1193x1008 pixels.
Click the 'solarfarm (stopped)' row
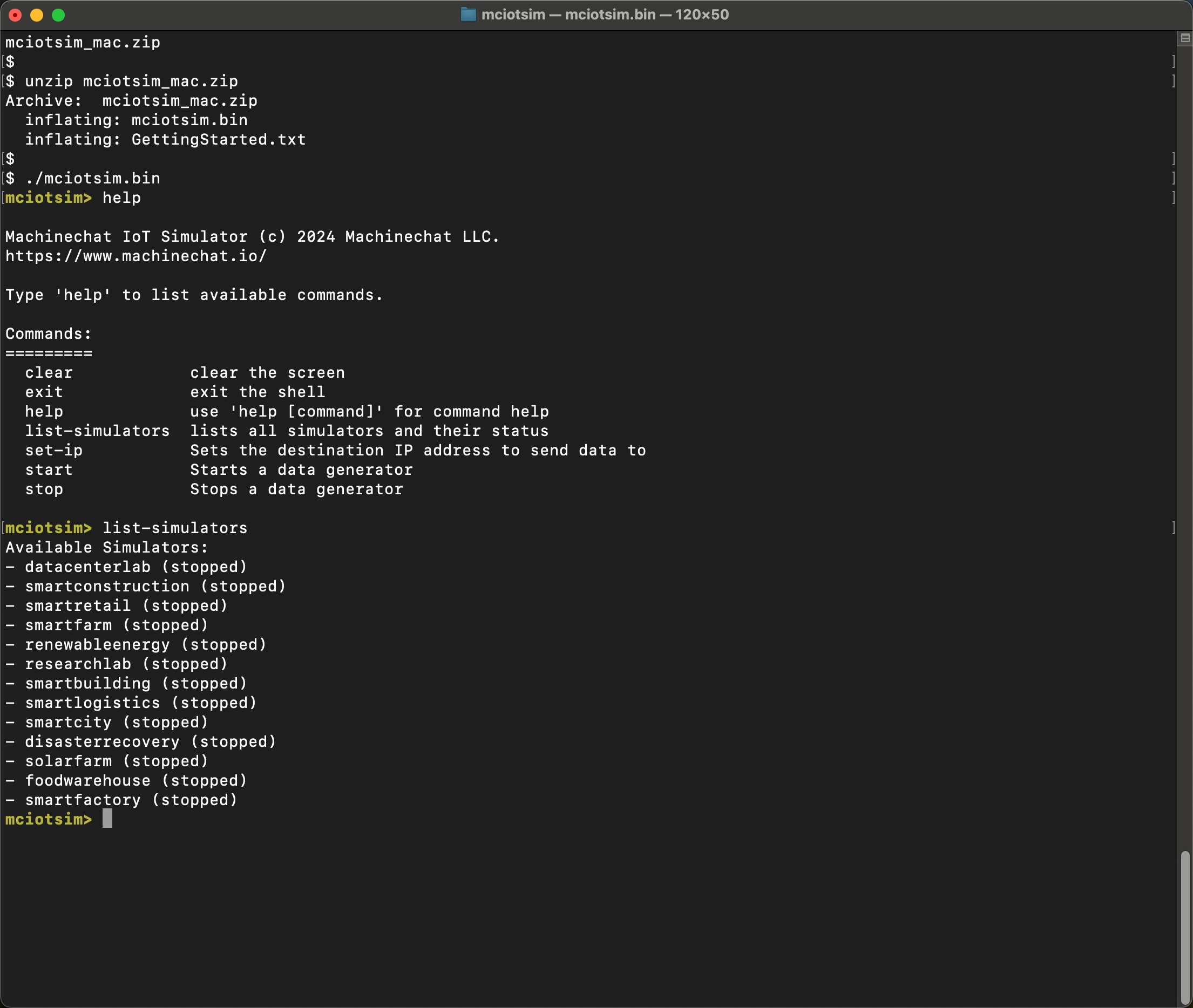(x=107, y=761)
